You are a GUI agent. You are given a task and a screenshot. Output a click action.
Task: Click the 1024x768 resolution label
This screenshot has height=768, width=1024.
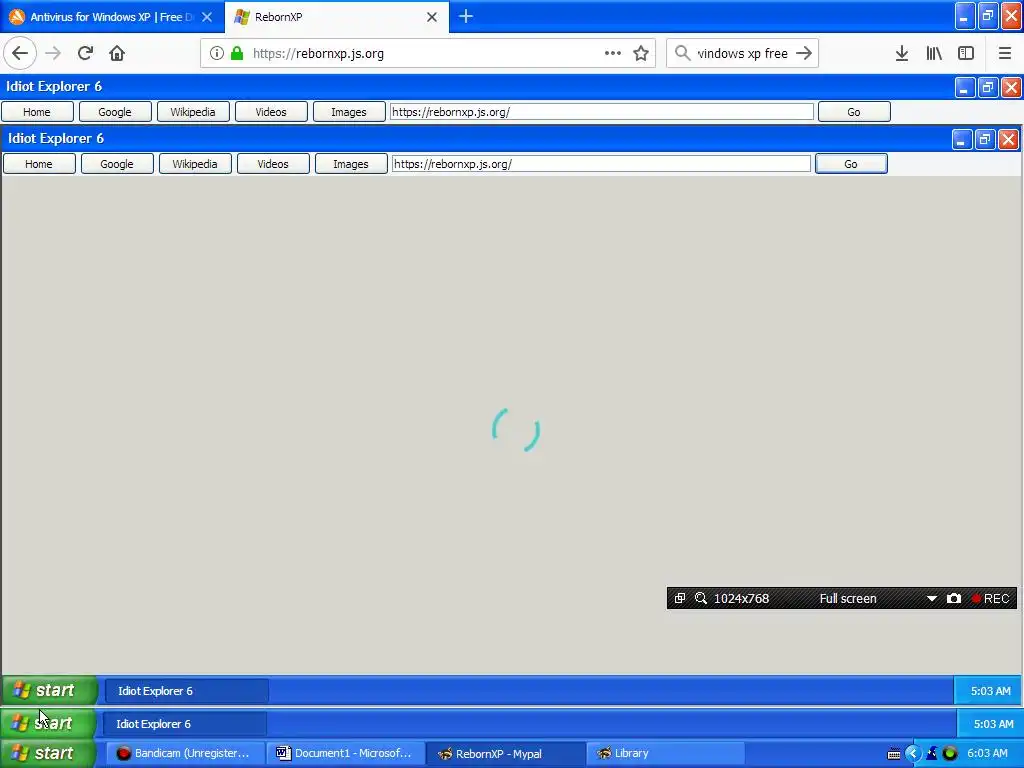tap(741, 598)
